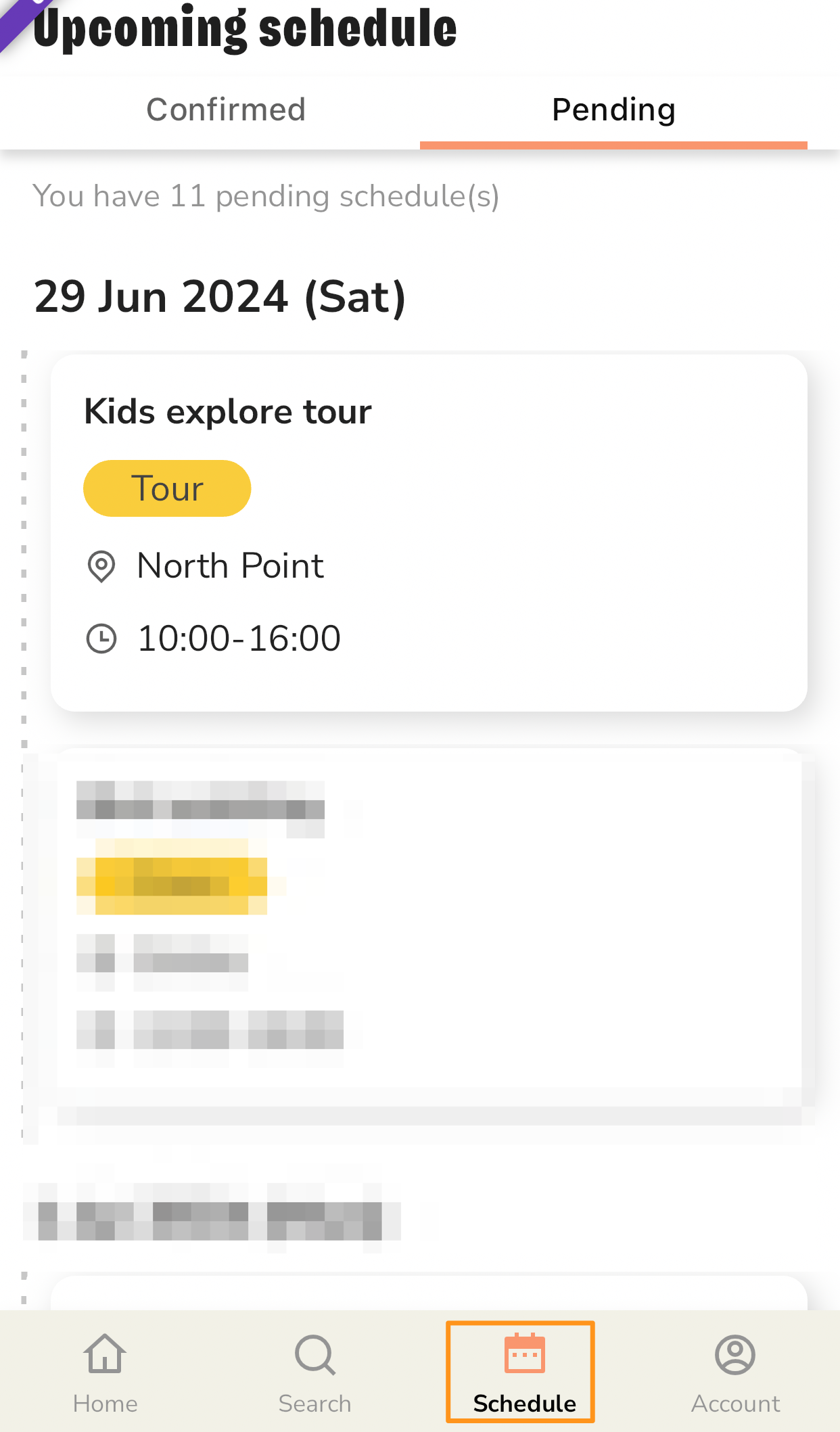Viewport: 840px width, 1432px height.
Task: Tap the location pin icon by North Point
Action: (x=101, y=565)
